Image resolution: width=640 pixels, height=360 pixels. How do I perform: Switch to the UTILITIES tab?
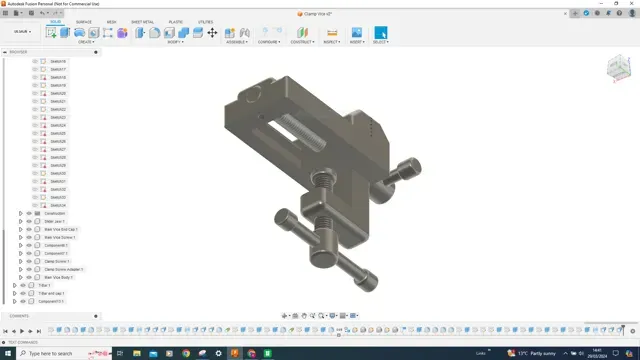(205, 22)
